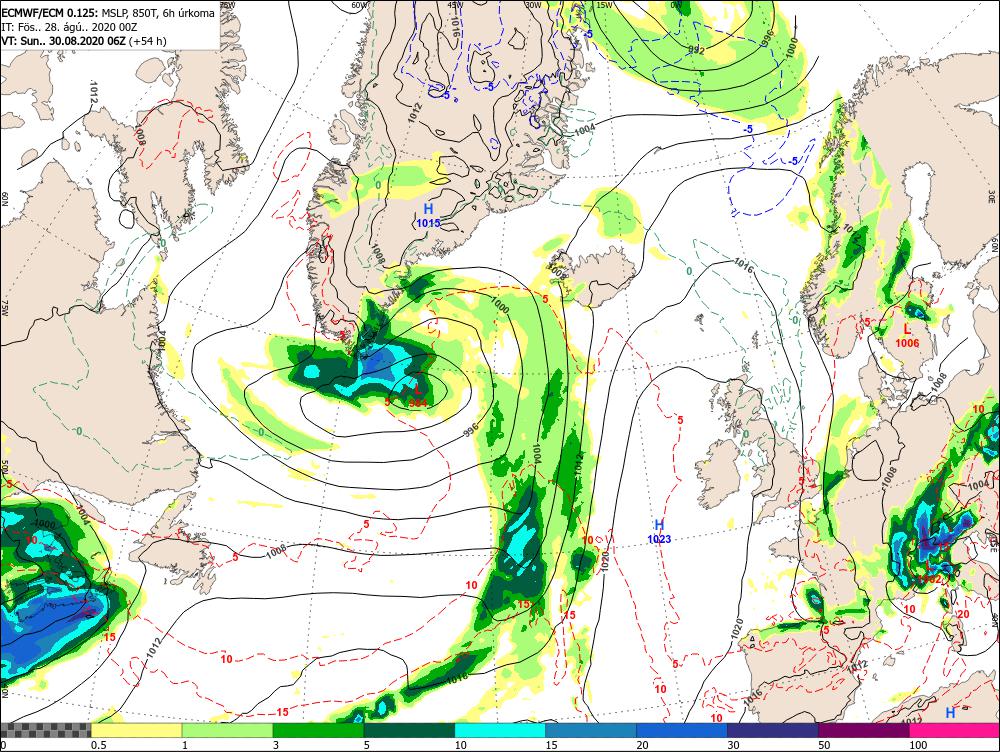Click the '992' isobar label
The height and width of the screenshot is (752, 1000).
(696, 49)
